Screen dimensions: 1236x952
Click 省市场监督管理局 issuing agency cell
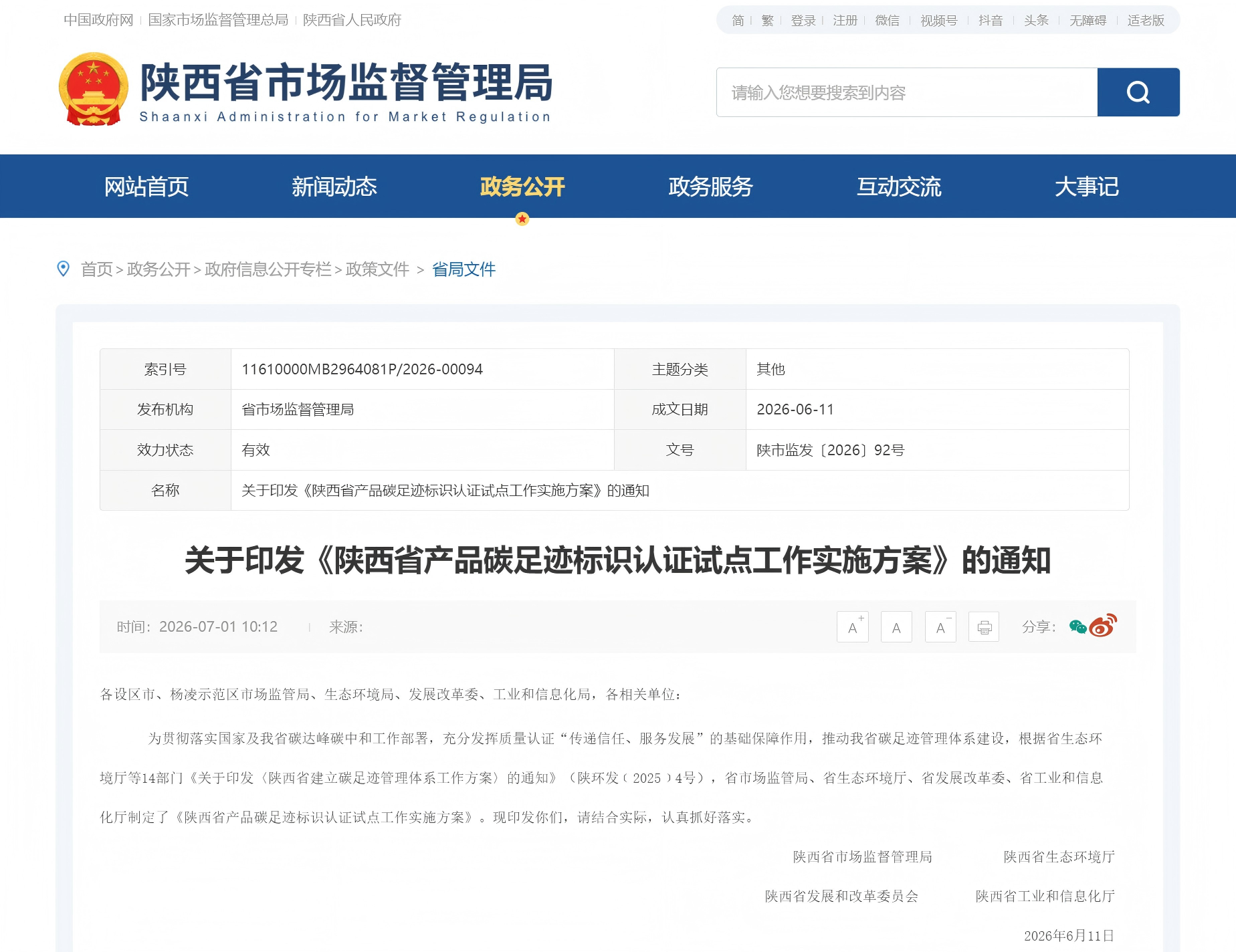298,409
